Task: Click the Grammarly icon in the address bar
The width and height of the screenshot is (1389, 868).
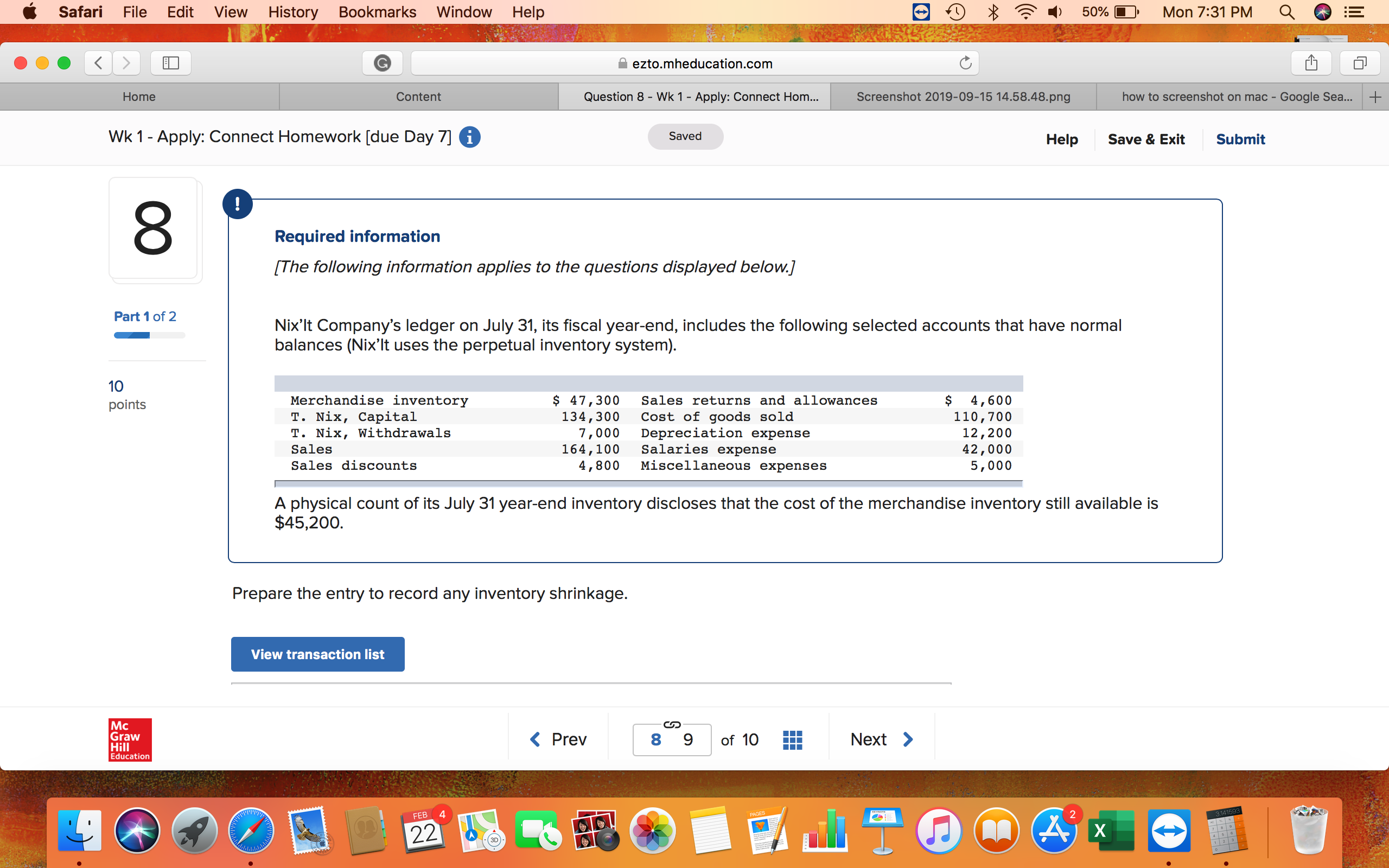Action: (x=381, y=63)
